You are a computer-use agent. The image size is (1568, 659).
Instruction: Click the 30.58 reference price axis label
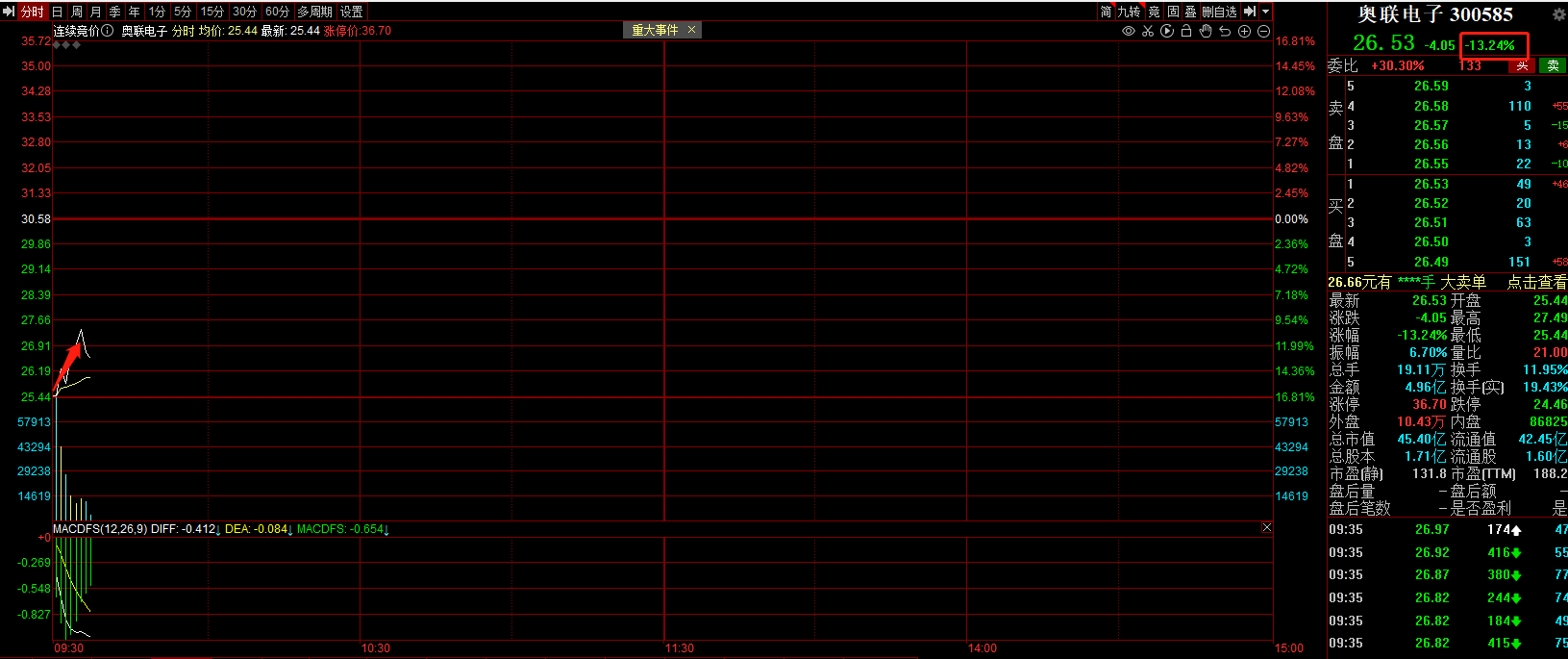[x=36, y=219]
